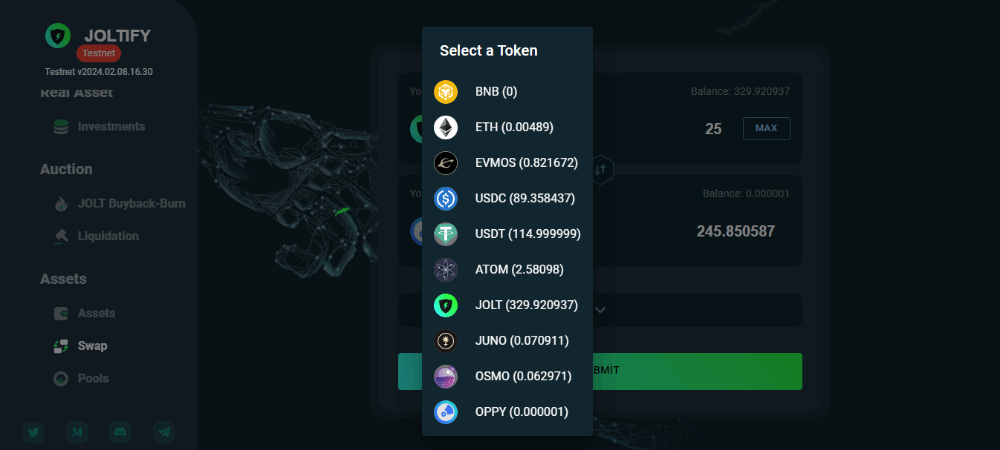Choose the ETH diamond icon

pyautogui.click(x=446, y=127)
